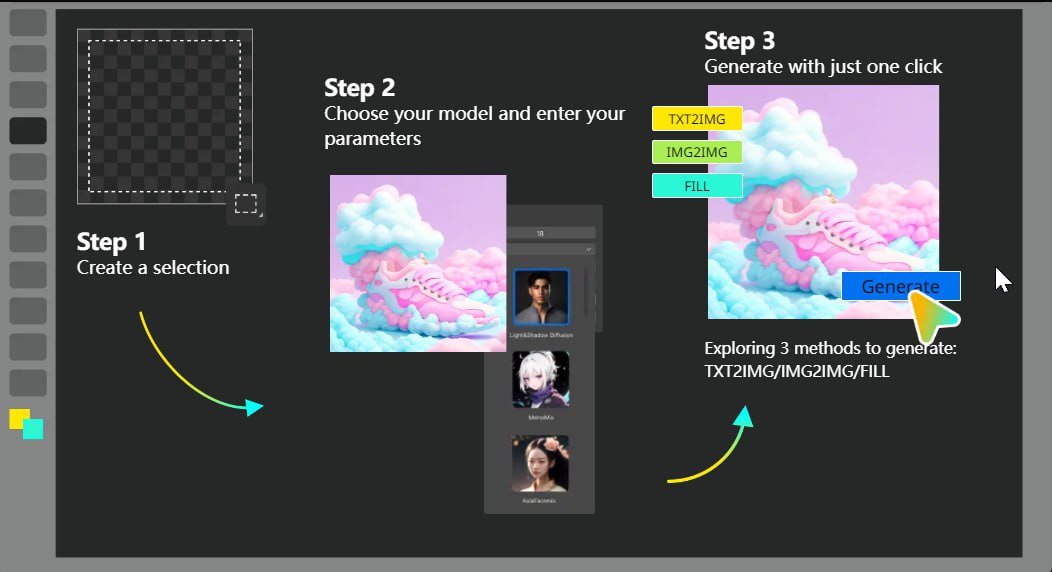
Task: Select the MeinaMix anime model thumbnail
Action: pyautogui.click(x=540, y=379)
